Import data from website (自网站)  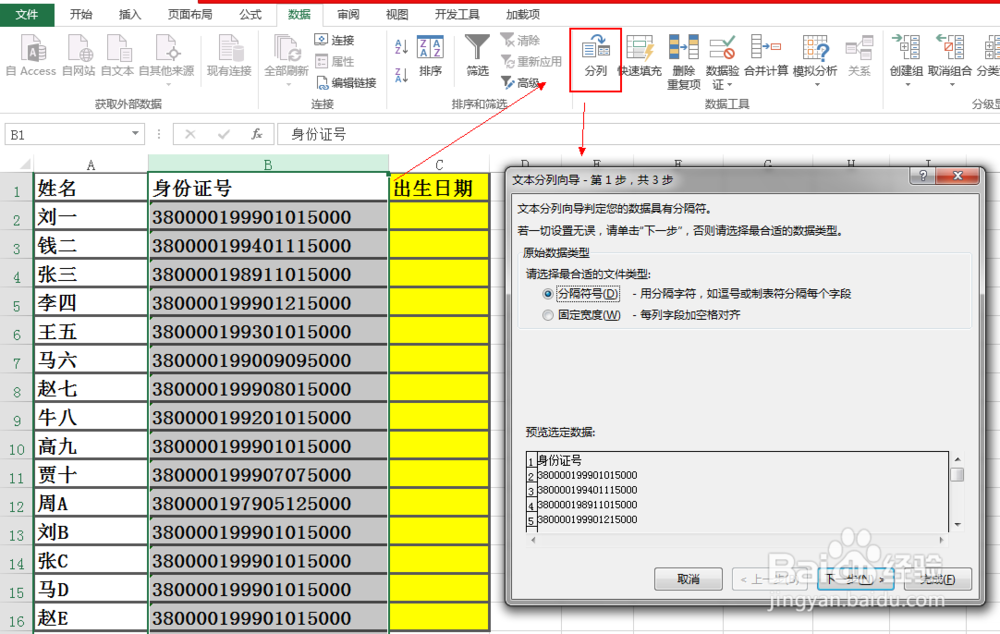[78, 55]
